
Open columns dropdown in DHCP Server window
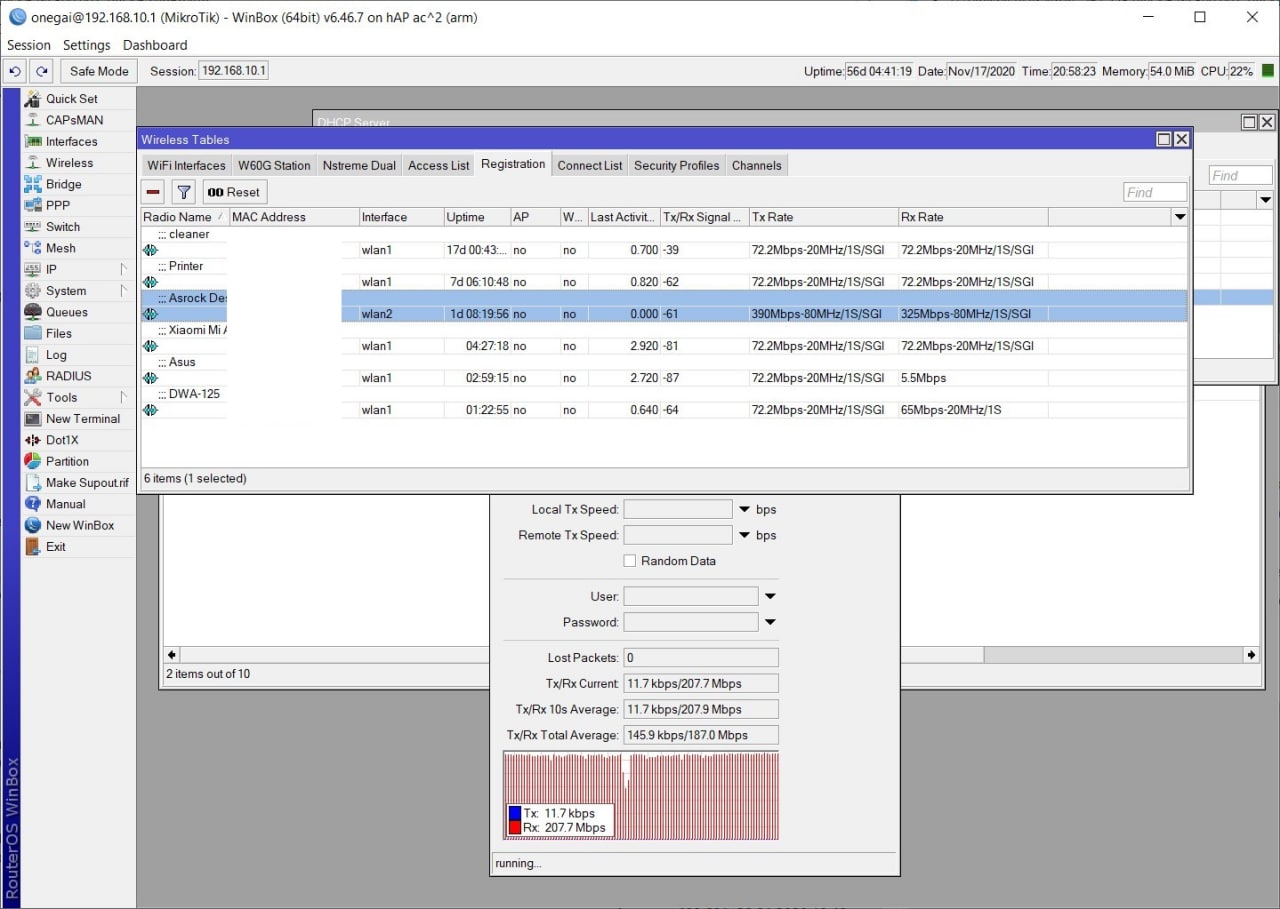(x=1264, y=200)
